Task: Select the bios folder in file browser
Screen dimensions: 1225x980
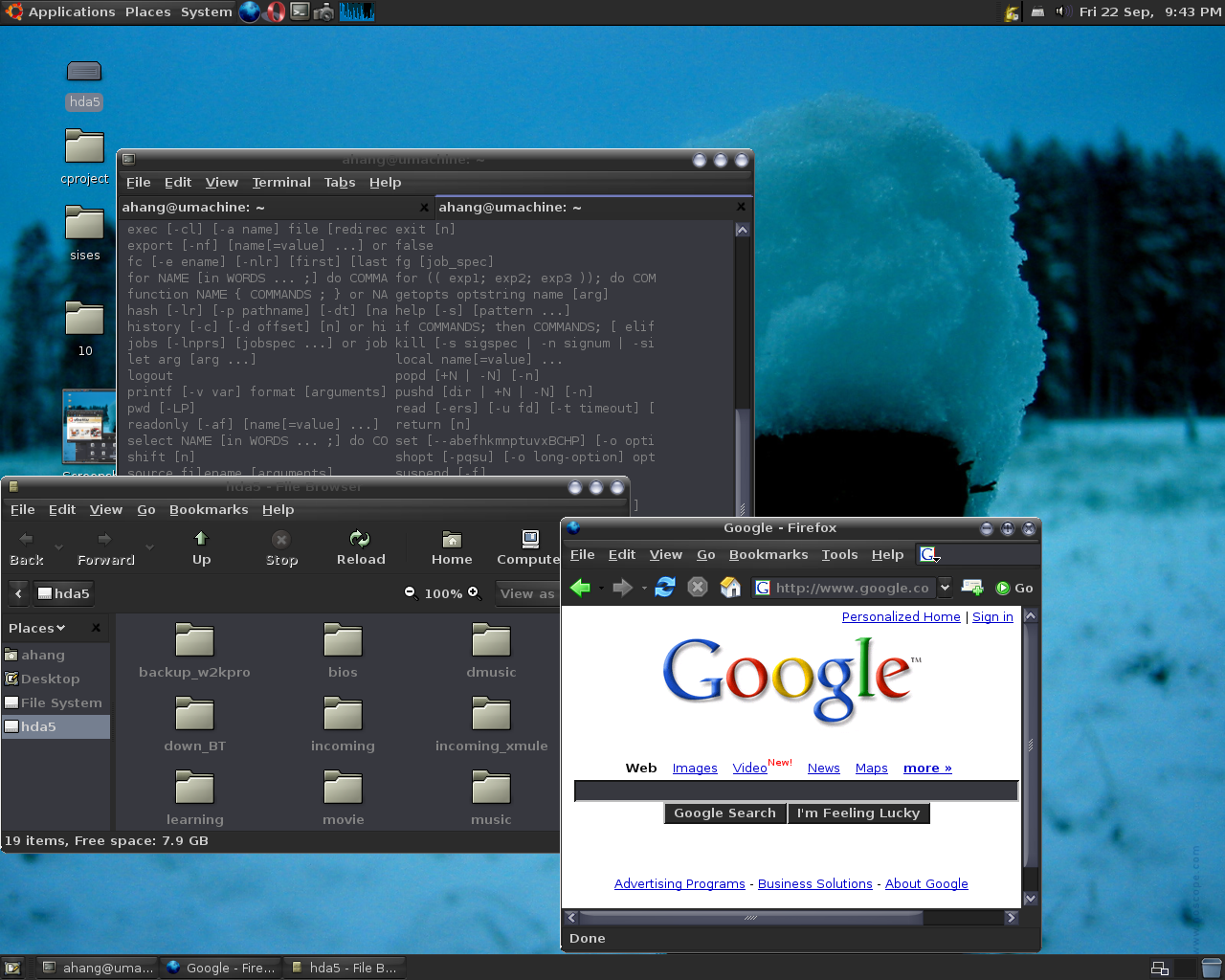Action: pos(343,651)
